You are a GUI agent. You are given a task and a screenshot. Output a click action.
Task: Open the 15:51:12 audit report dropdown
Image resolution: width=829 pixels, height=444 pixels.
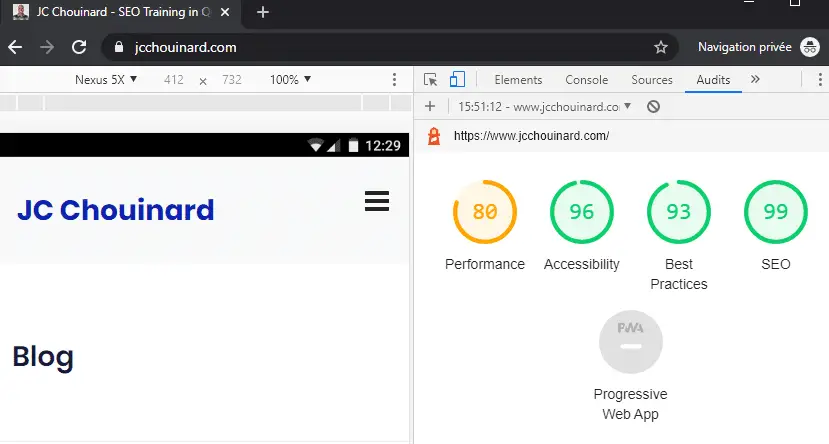545,107
